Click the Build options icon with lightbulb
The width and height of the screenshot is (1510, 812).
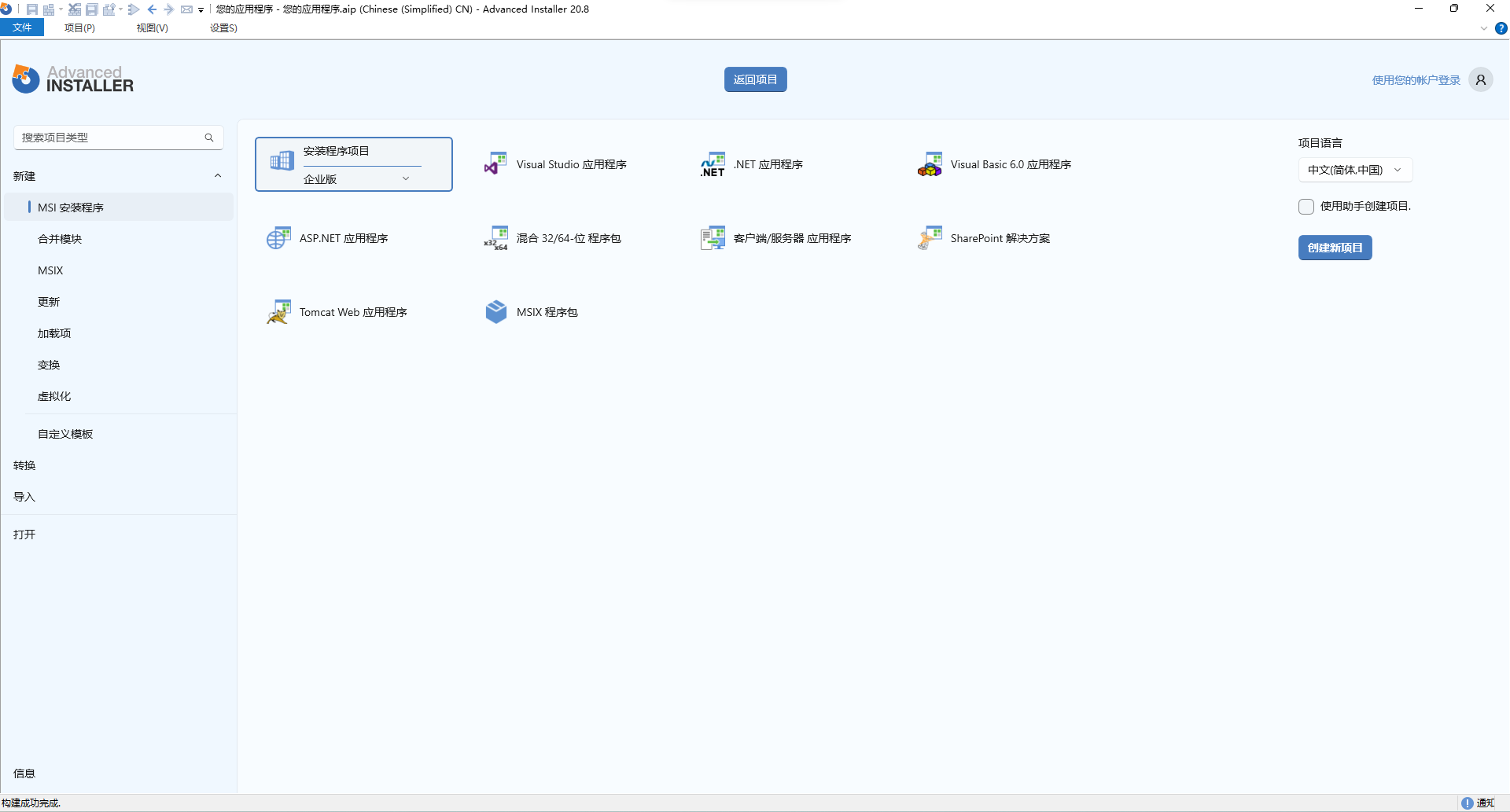tap(109, 9)
